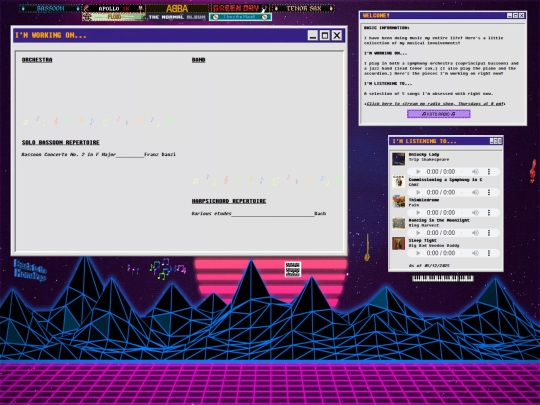
Task: Open more options for Commissioning a Symphony player
Action: (489, 192)
